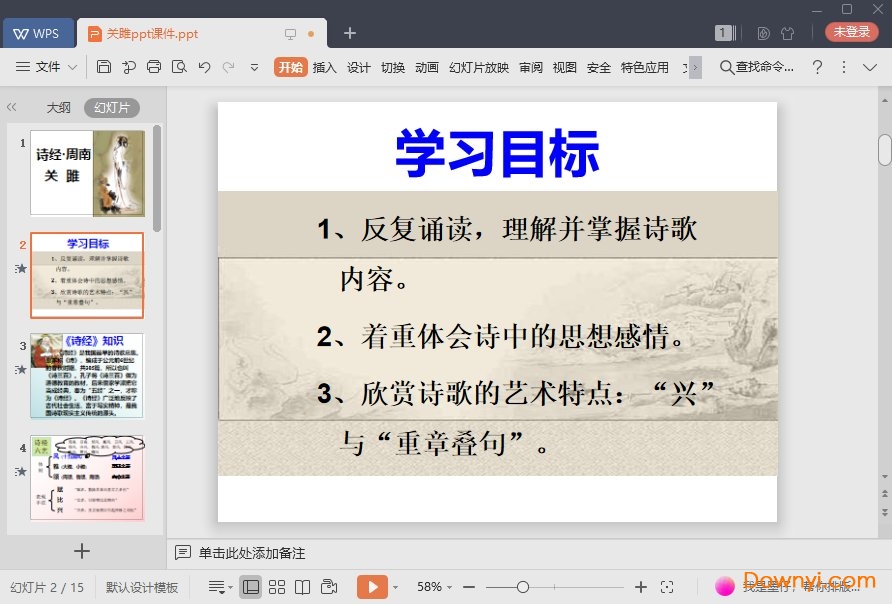892x604 pixels.
Task: Click the 未登录 login button
Action: [x=852, y=32]
